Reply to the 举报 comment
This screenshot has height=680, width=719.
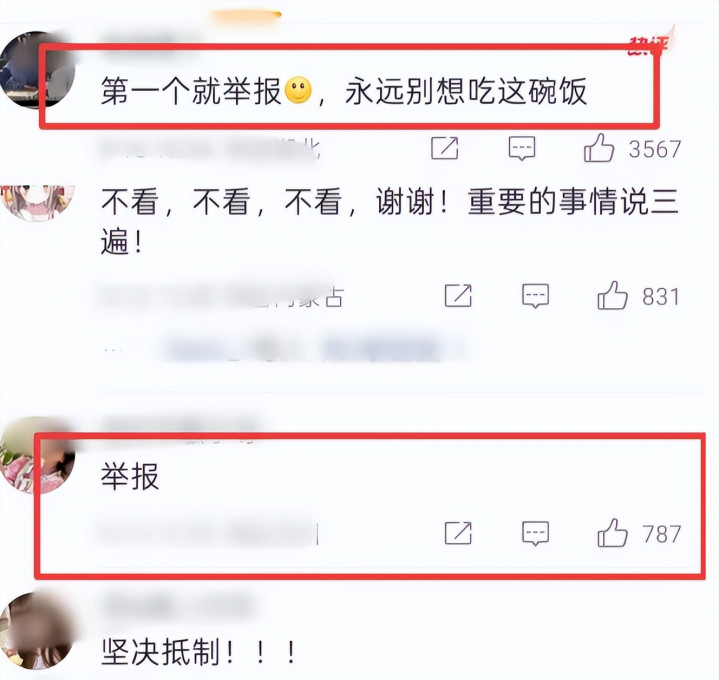point(535,534)
